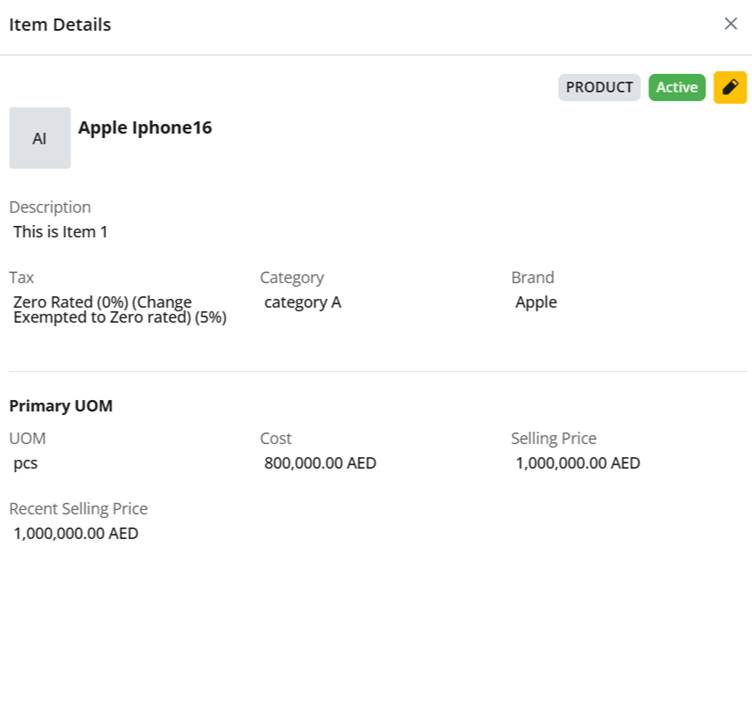Select the Apple Iphone16 item name
The image size is (752, 728).
pyautogui.click(x=145, y=128)
